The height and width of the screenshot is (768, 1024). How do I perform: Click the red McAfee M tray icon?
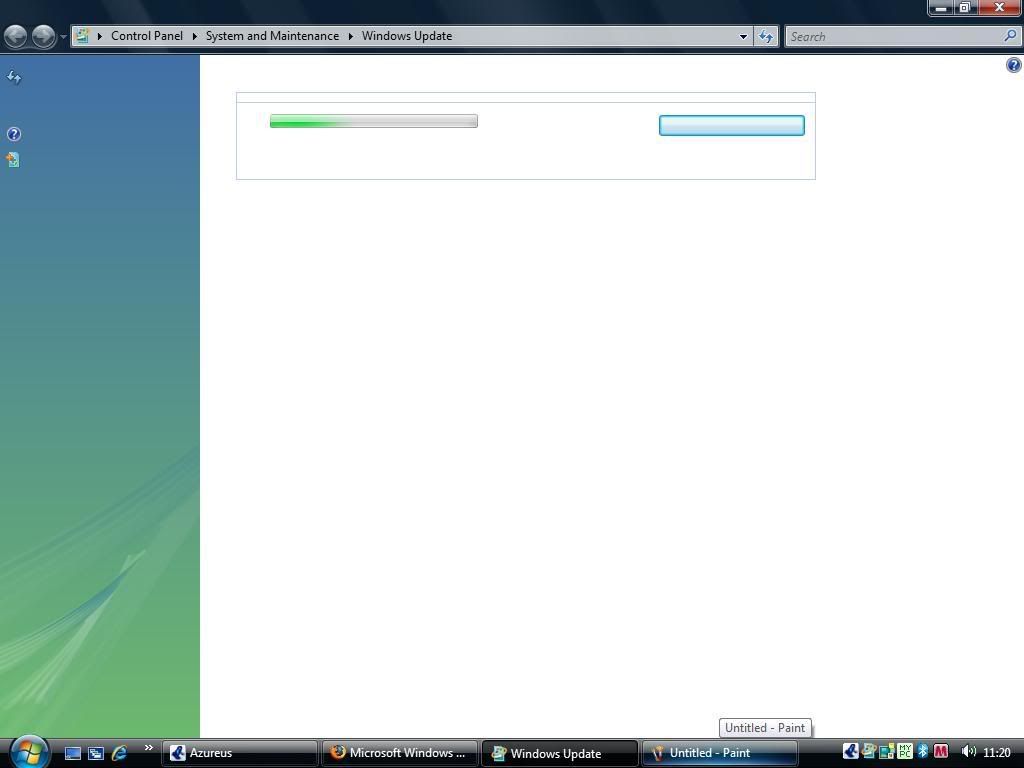941,752
